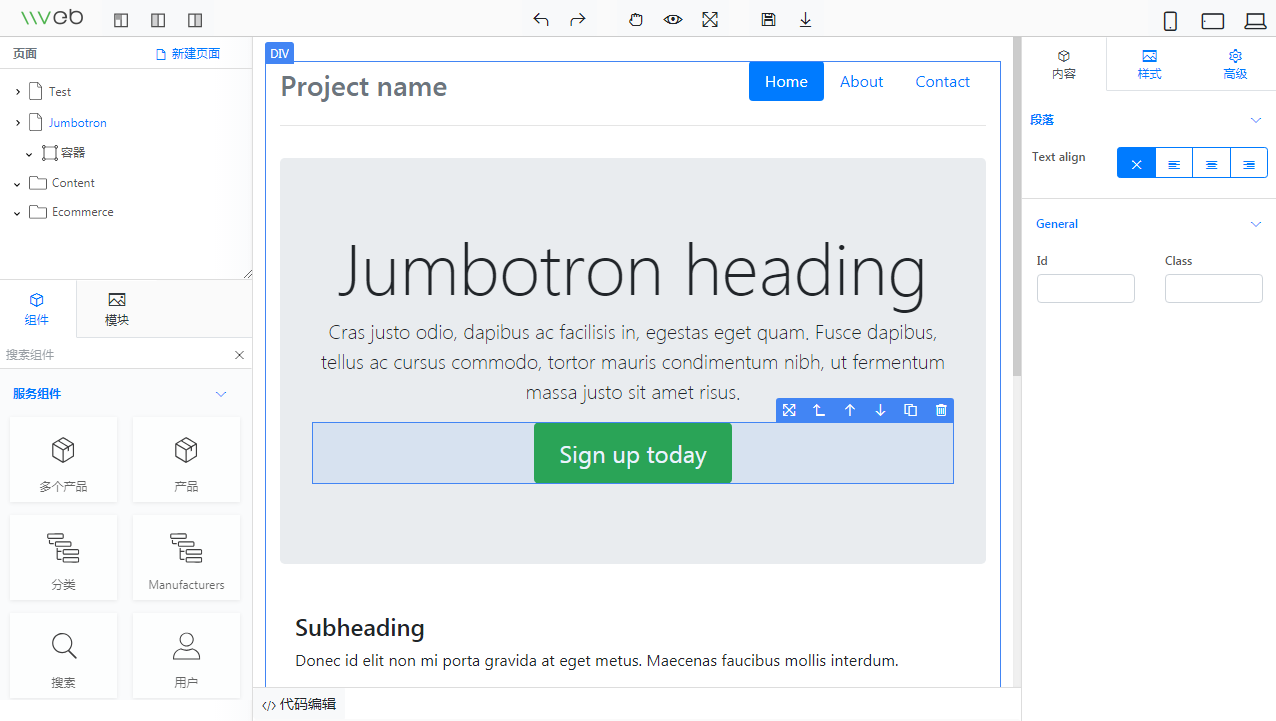Viewport: 1276px width, 721px height.
Task: Click the undo arrow icon
Action: [541, 19]
